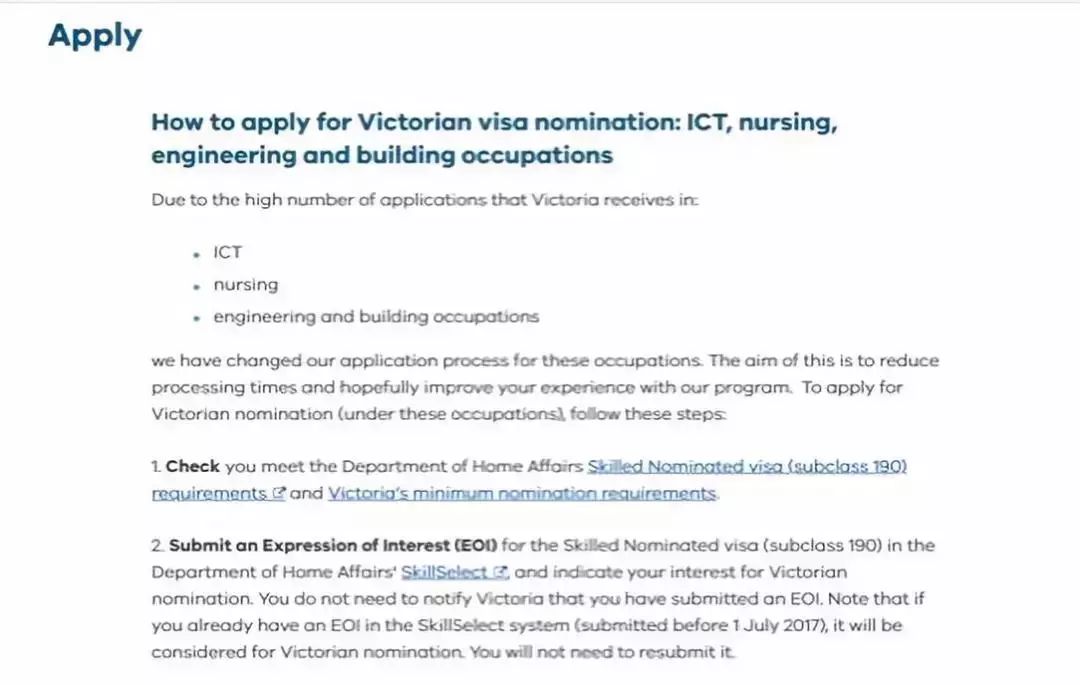This screenshot has height=685, width=1080.
Task: Follow the SkillSelect hyperlink
Action: [x=444, y=573]
